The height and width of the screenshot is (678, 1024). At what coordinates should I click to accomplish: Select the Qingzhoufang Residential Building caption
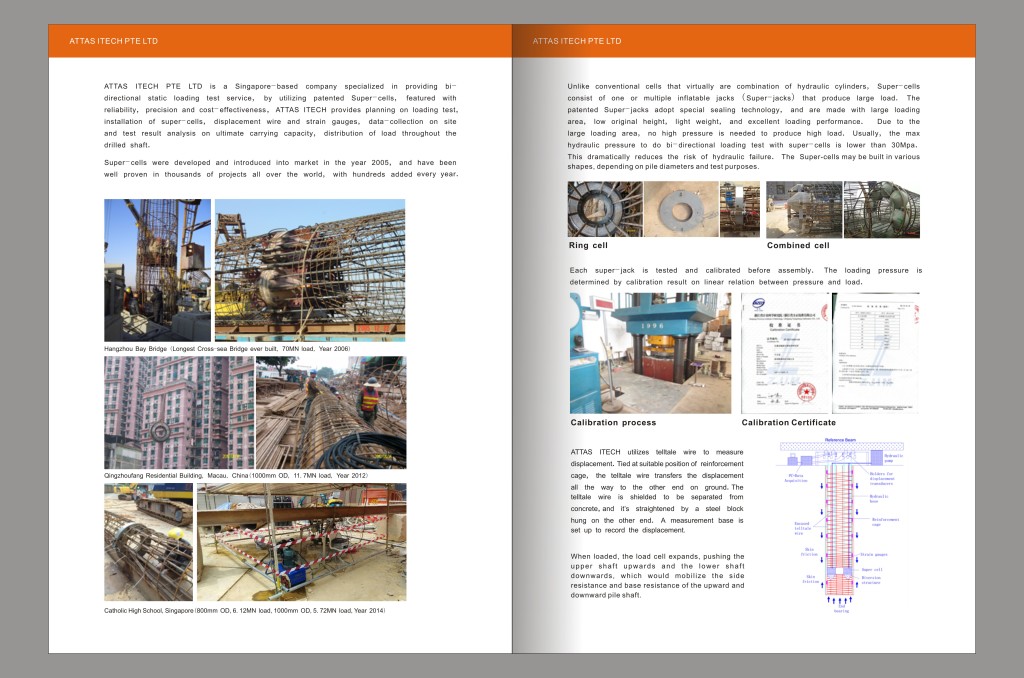click(x=236, y=476)
